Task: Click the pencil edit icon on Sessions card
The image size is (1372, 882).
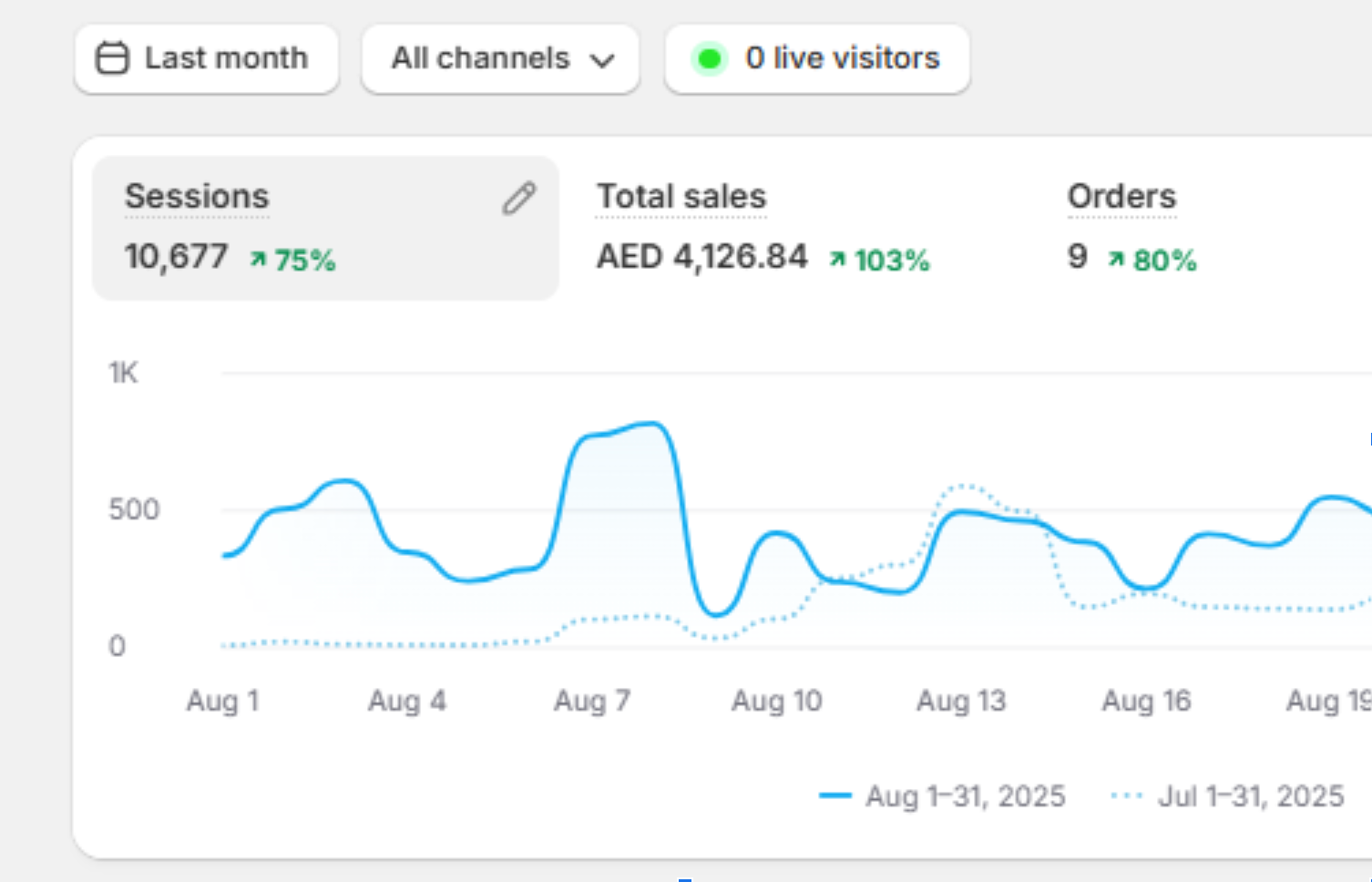Action: pos(519,198)
